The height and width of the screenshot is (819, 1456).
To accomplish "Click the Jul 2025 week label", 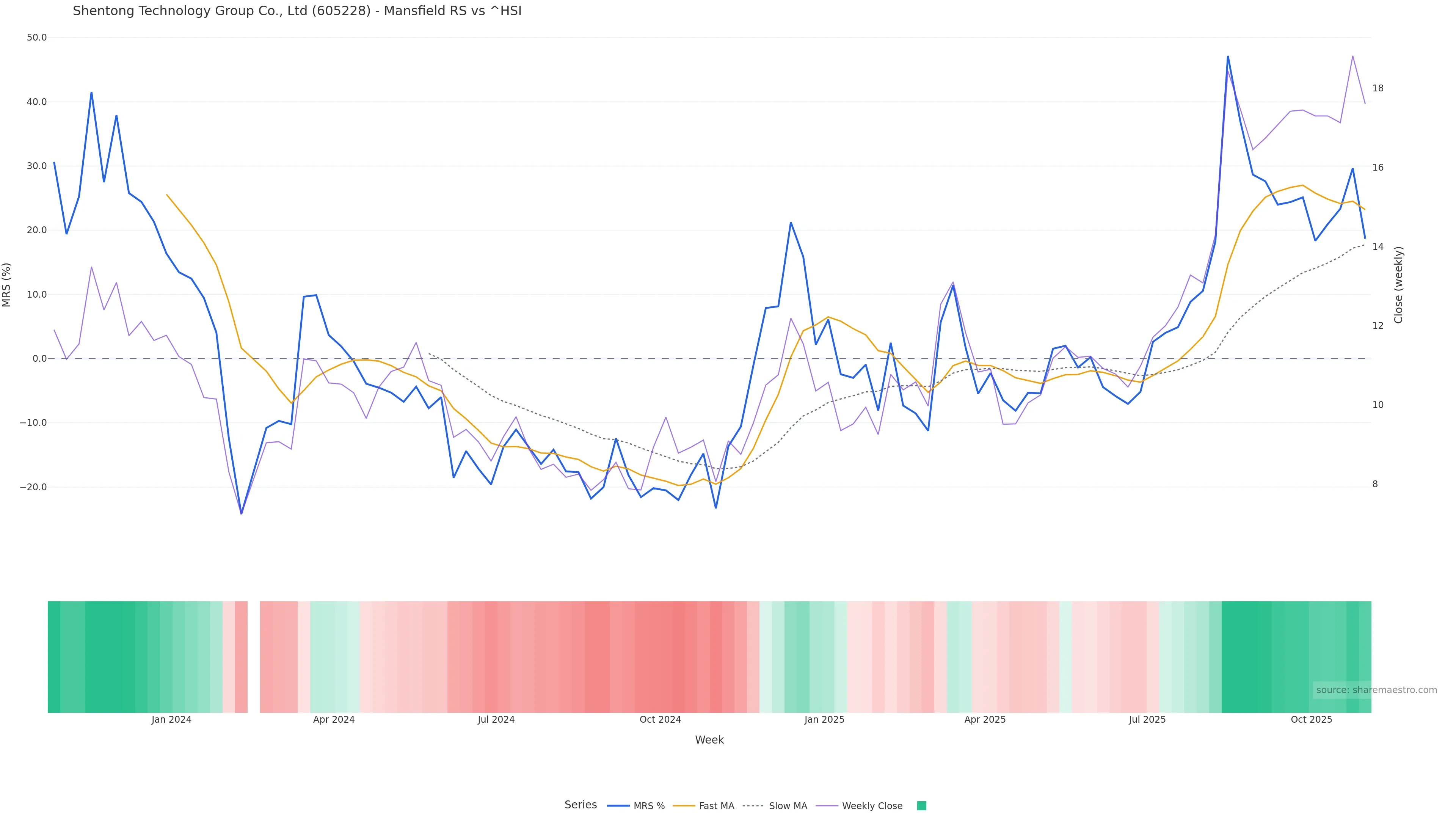I will pos(1147,720).
